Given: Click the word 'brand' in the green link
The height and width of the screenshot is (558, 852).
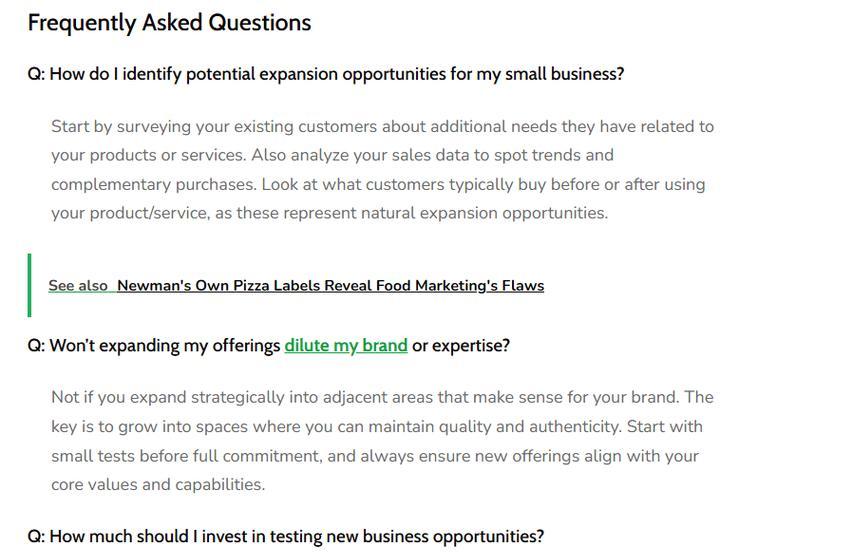Looking at the screenshot, I should pyautogui.click(x=385, y=346).
